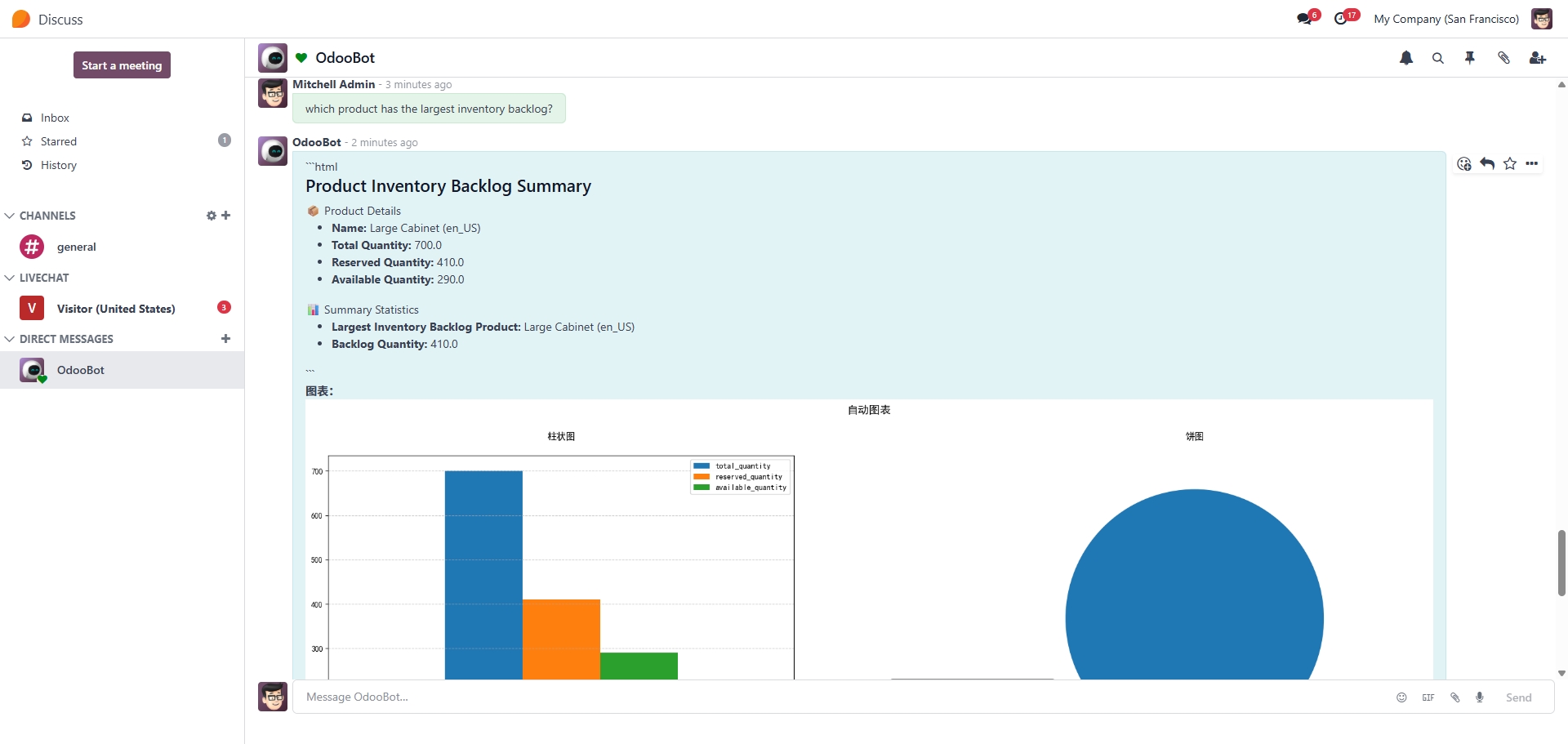Image resolution: width=1568 pixels, height=744 pixels.
Task: Click the 'Total Quantity: 700.0' line
Action: 386,245
